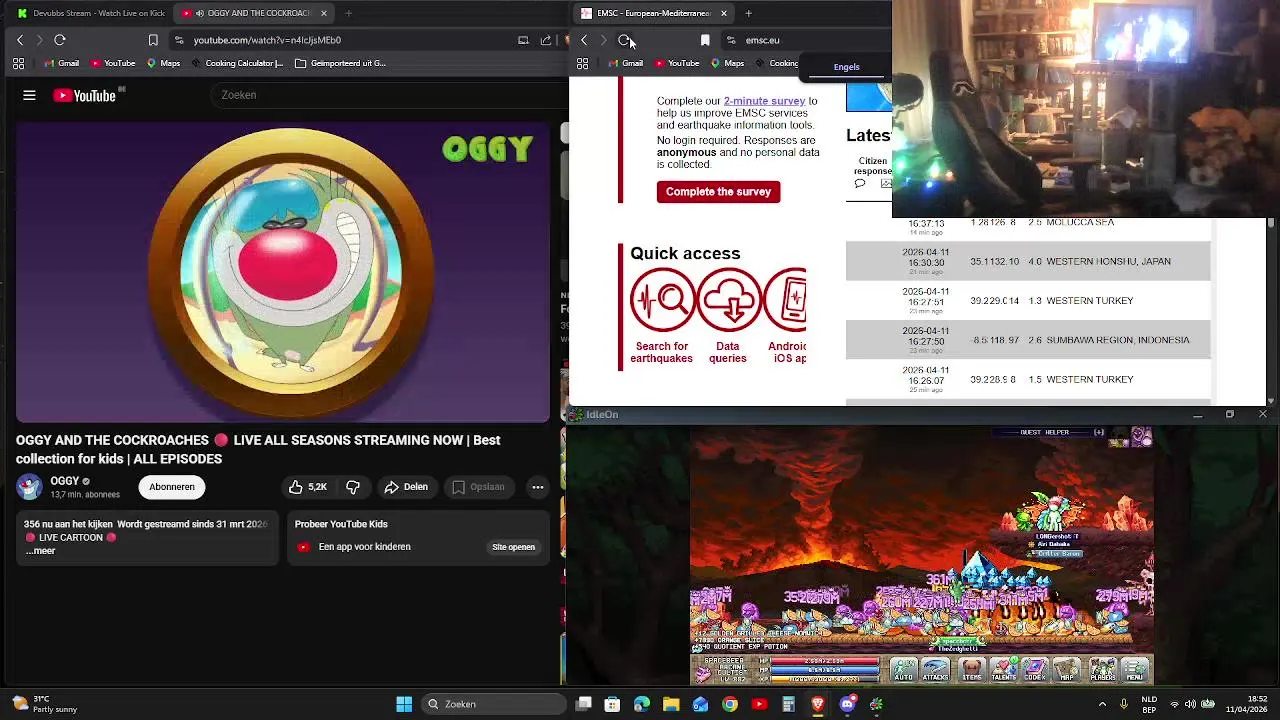Launch Brave browser from taskbar
This screenshot has width=1280, height=720.
818,704
